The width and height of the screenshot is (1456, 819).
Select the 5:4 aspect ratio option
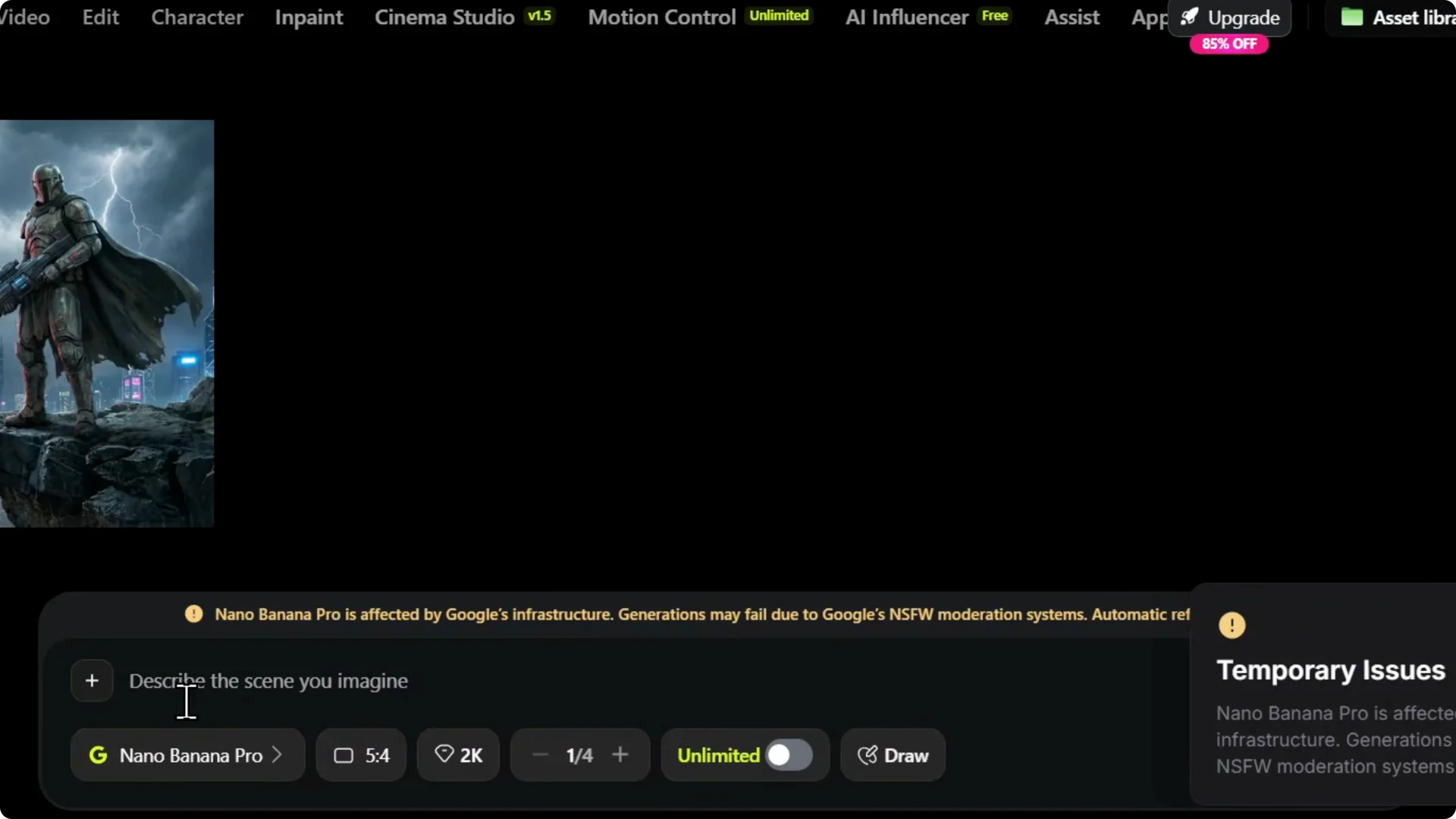tap(360, 755)
